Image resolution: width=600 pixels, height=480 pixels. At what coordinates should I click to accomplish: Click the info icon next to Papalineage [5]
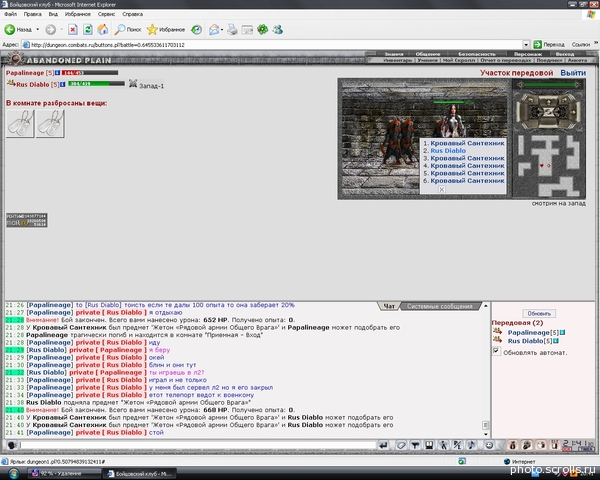[57, 73]
